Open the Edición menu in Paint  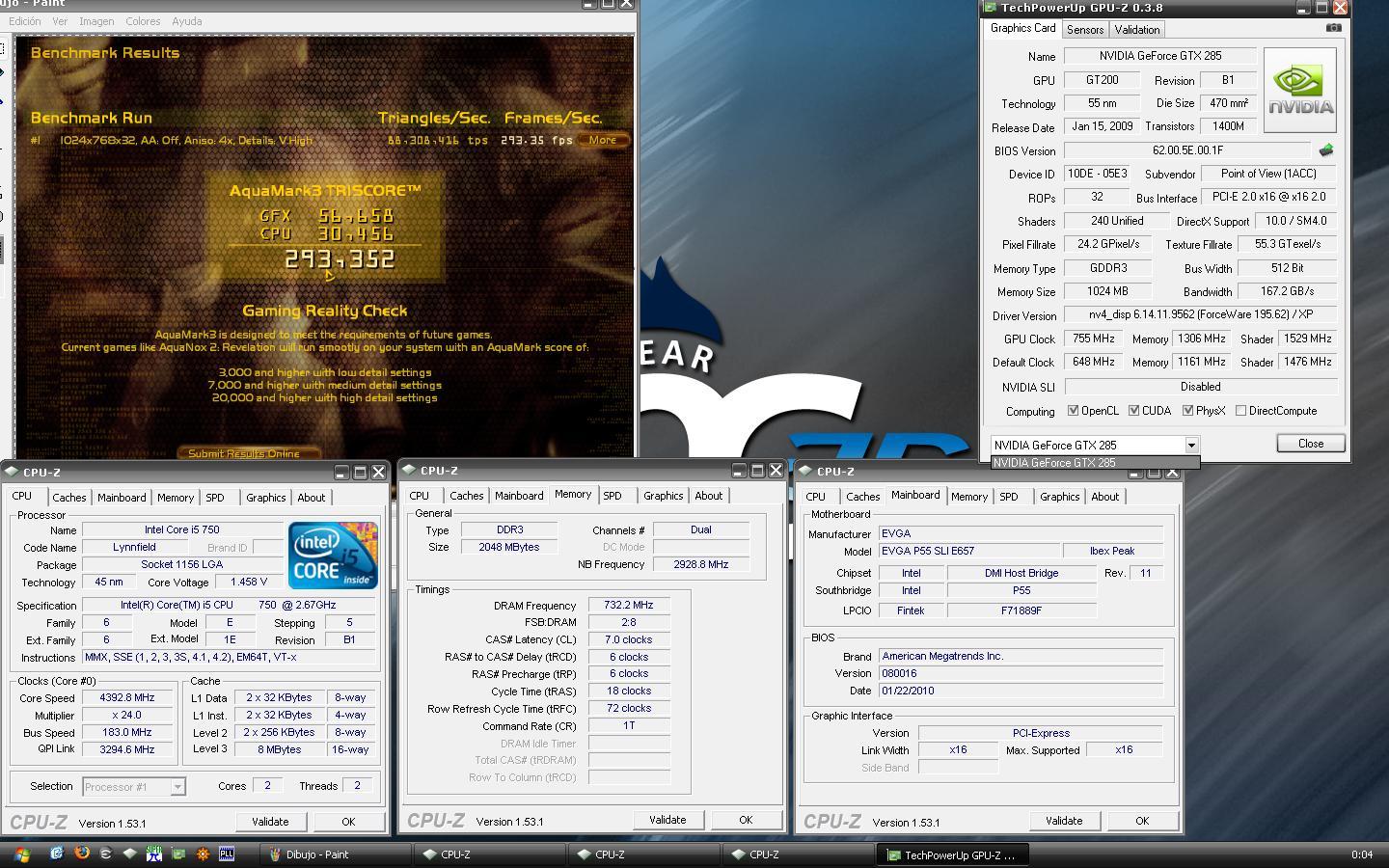click(24, 21)
